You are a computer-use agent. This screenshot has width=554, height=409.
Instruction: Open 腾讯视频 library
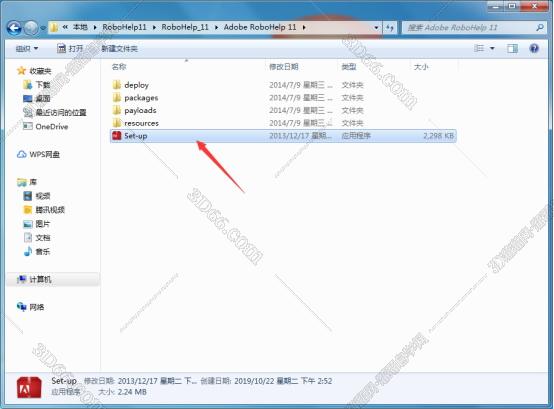point(50,210)
